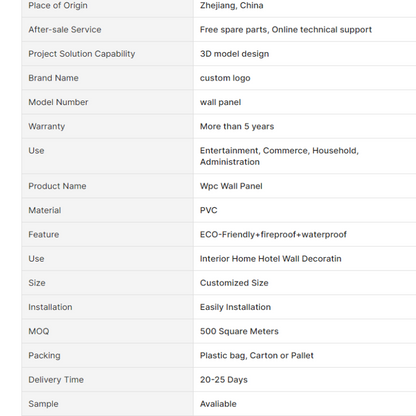Select the ECO-Friendly+fireproof+waterproof feature text
Viewport: 416px width, 416px height.
pyautogui.click(x=273, y=234)
